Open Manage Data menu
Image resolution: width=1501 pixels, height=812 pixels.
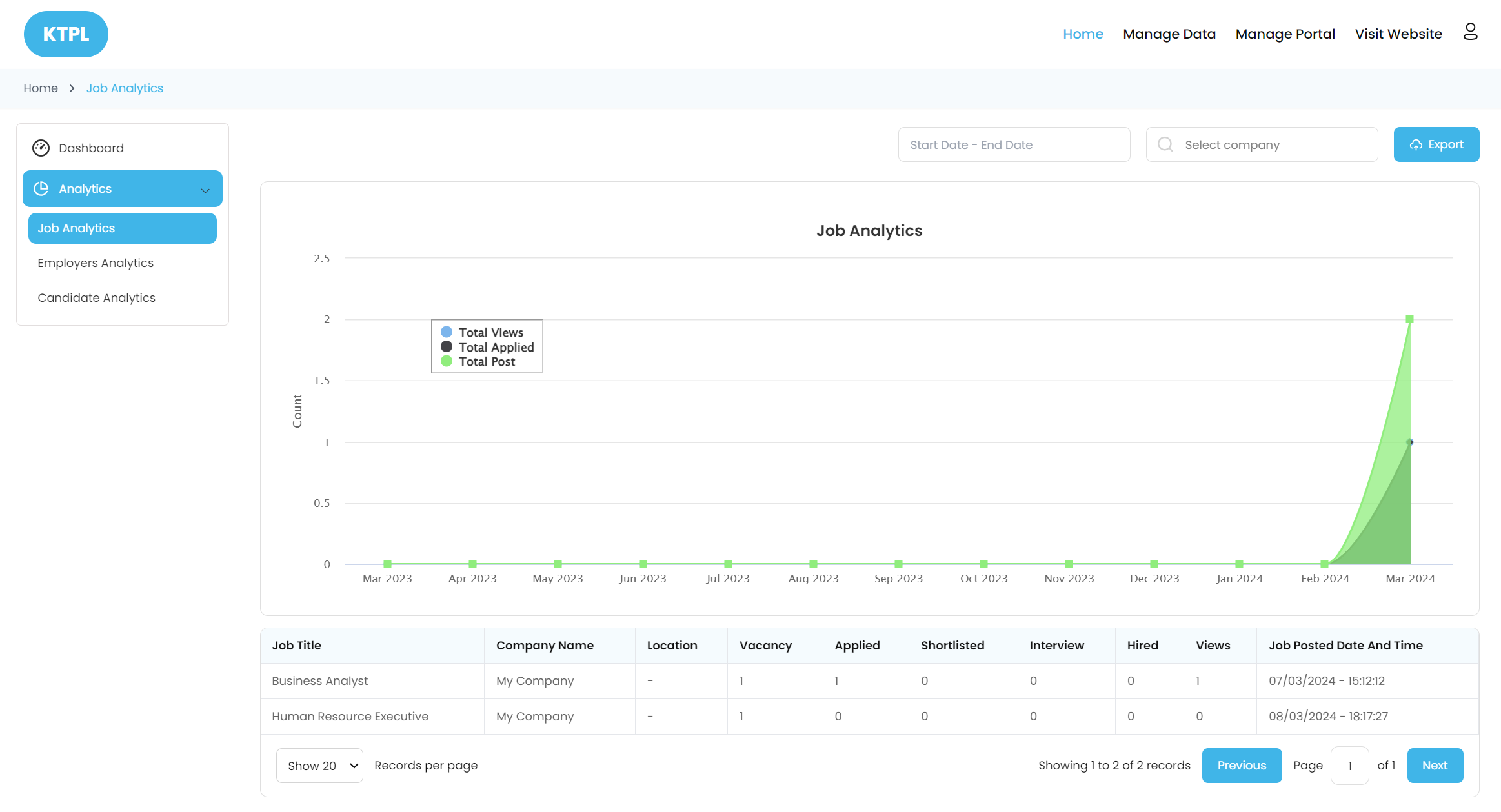pos(1169,34)
